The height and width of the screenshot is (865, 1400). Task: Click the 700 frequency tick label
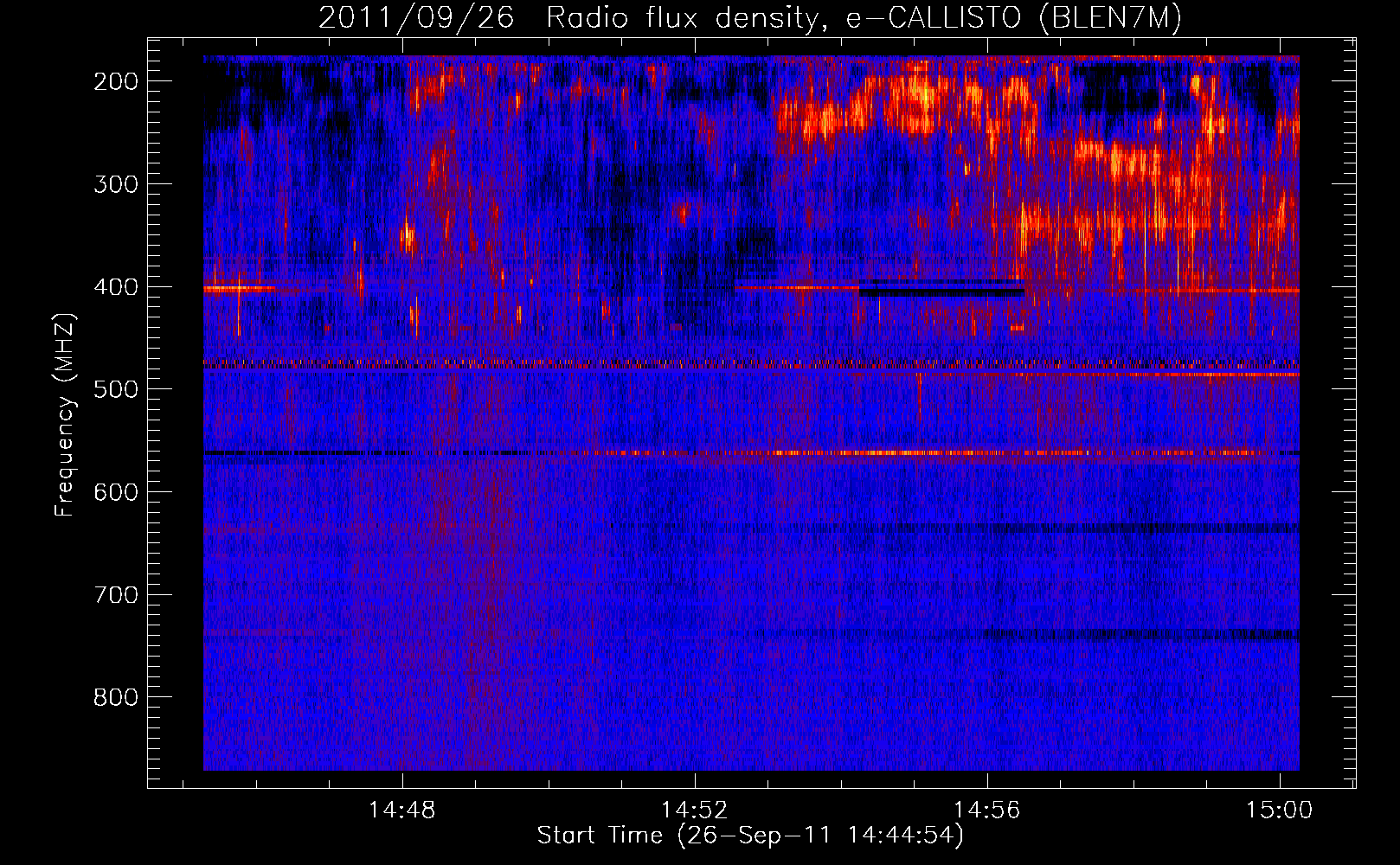coord(116,595)
